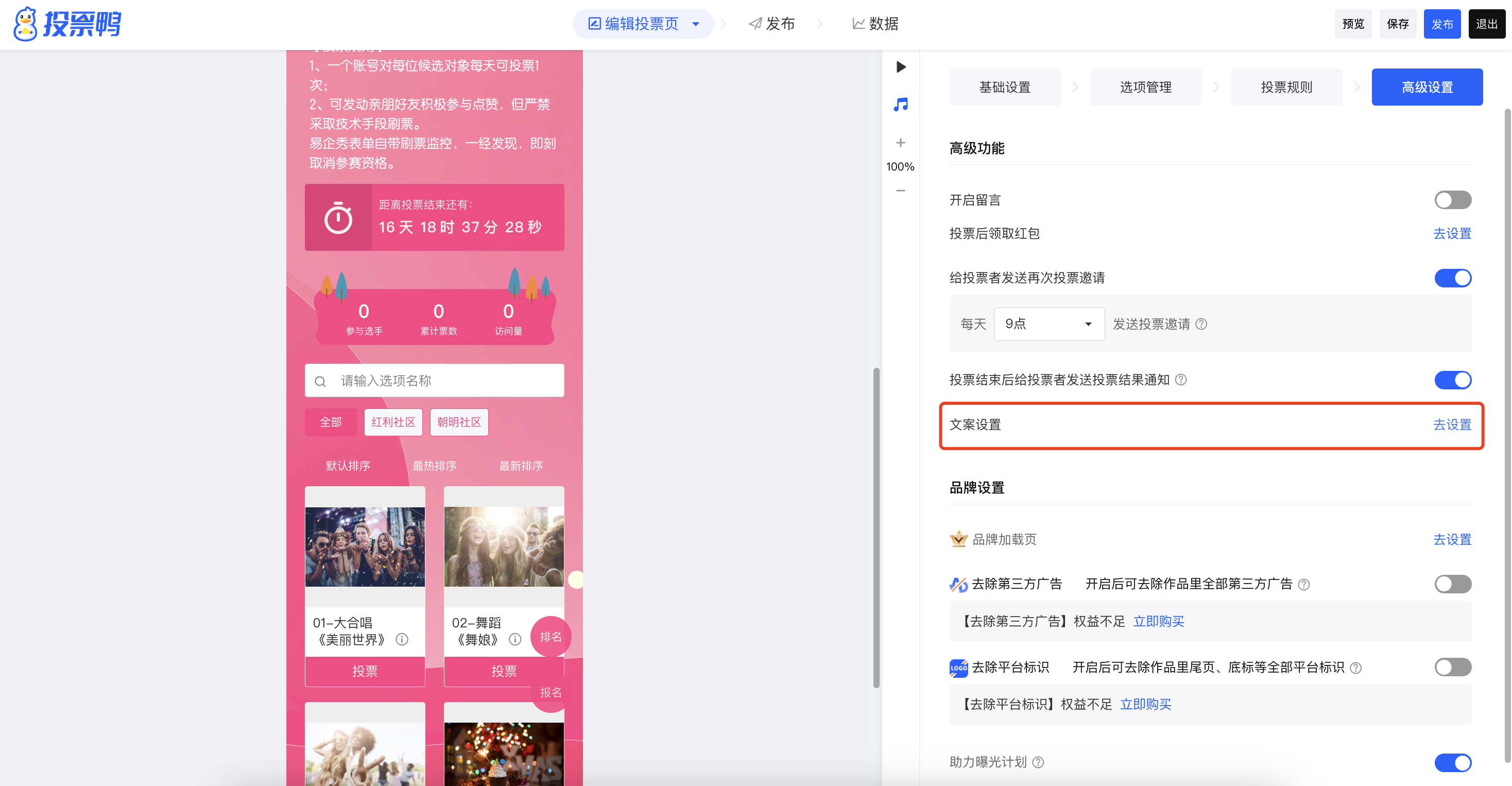The width and height of the screenshot is (1512, 786).
Task: Click 去设置 link for 文案设置
Action: coord(1452,424)
